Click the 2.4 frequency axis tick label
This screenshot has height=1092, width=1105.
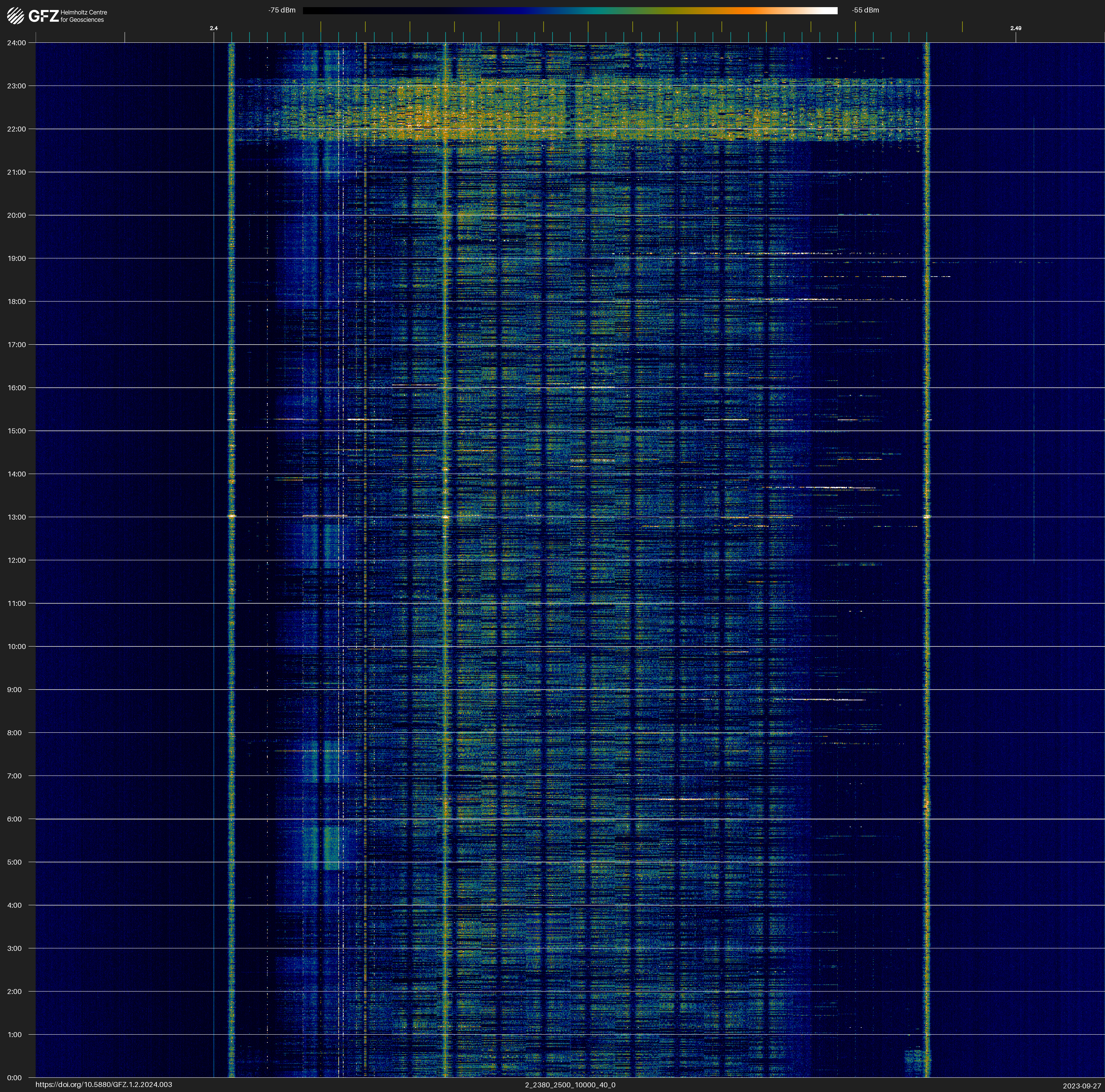214,28
